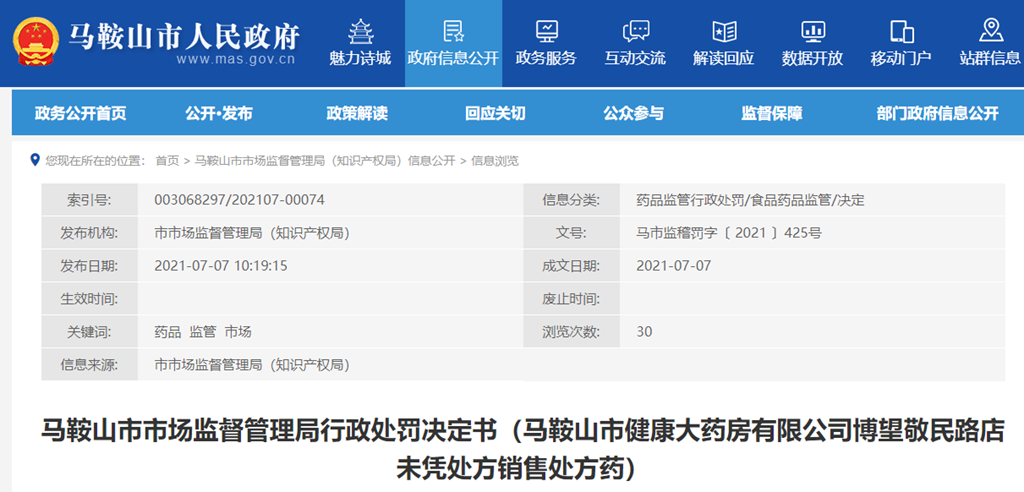This screenshot has width=1024, height=492.
Task: Select view count value 30
Action: click(644, 332)
